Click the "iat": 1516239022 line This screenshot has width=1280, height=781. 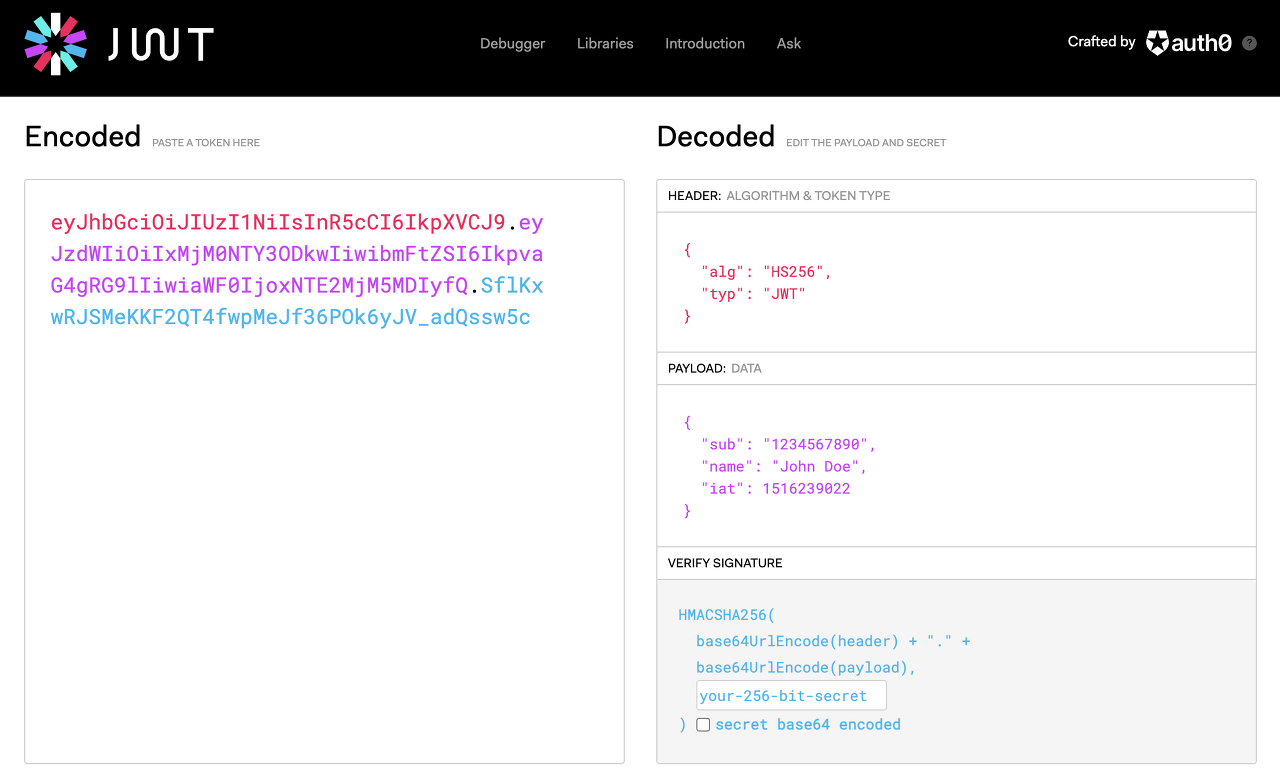coord(775,489)
